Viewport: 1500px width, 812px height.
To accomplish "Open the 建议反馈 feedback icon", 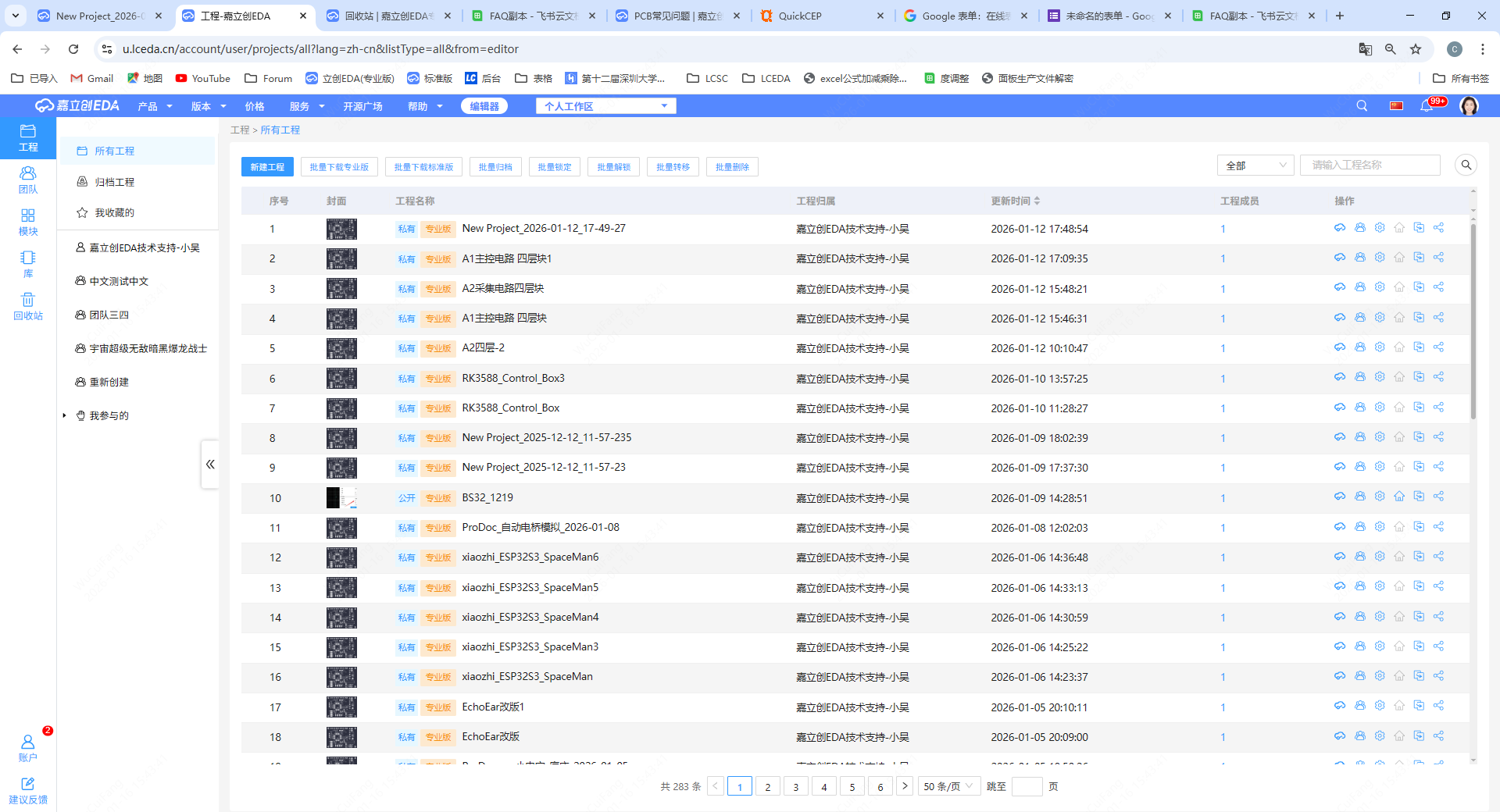I will click(x=28, y=790).
